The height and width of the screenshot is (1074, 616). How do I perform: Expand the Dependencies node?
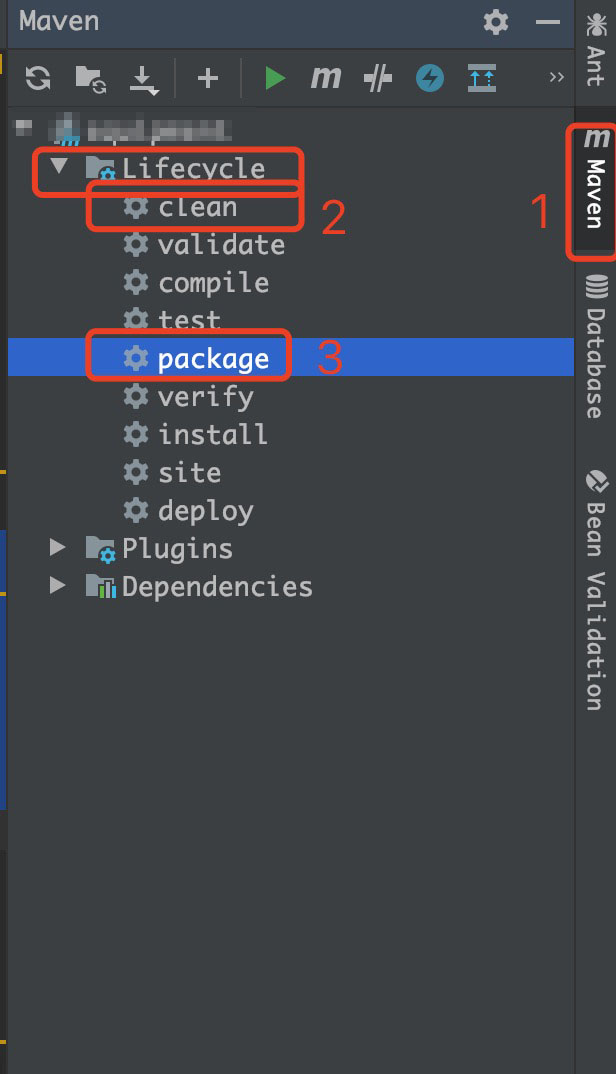(x=59, y=586)
